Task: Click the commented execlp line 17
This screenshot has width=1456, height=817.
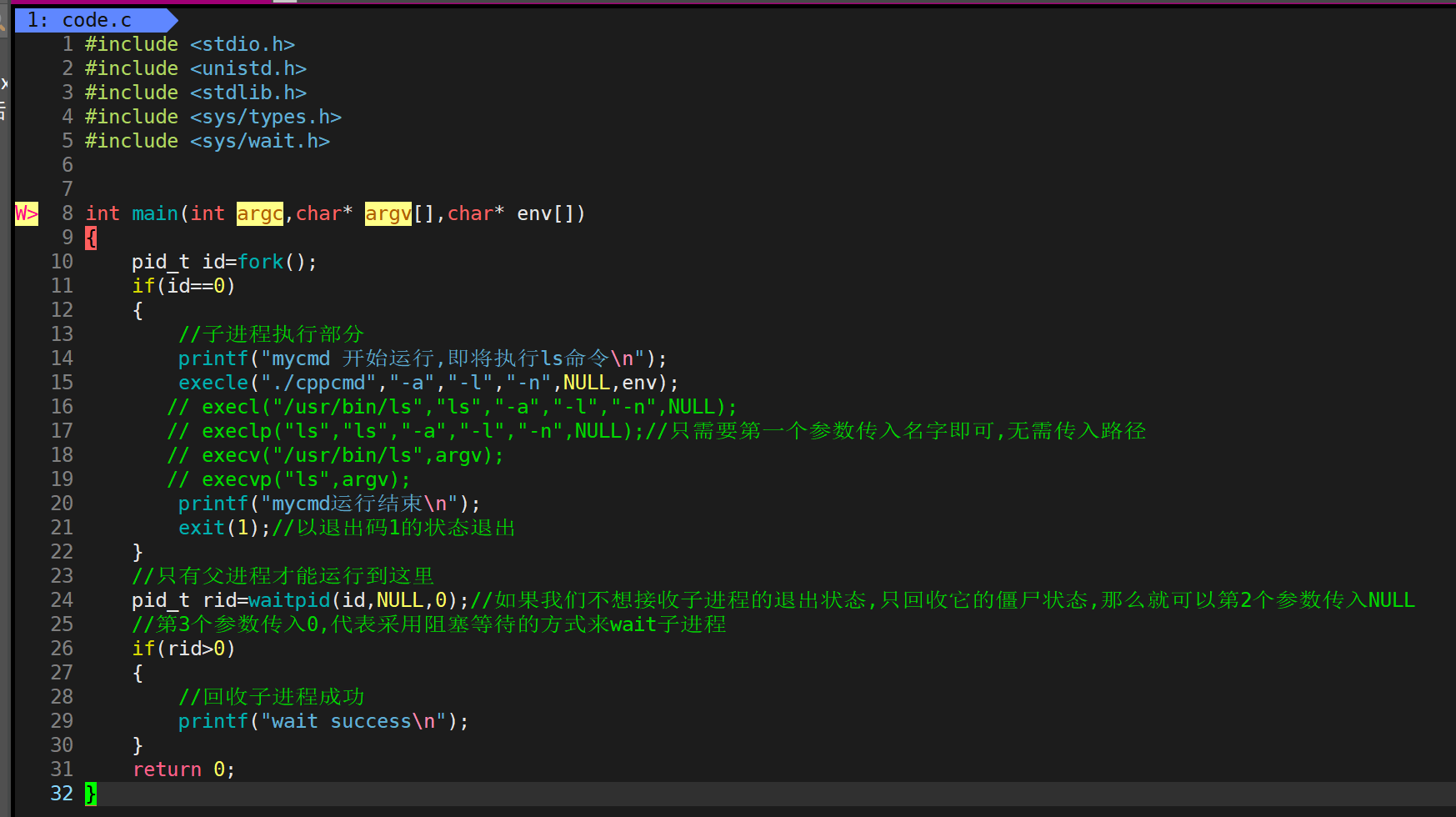Action: click(x=657, y=431)
